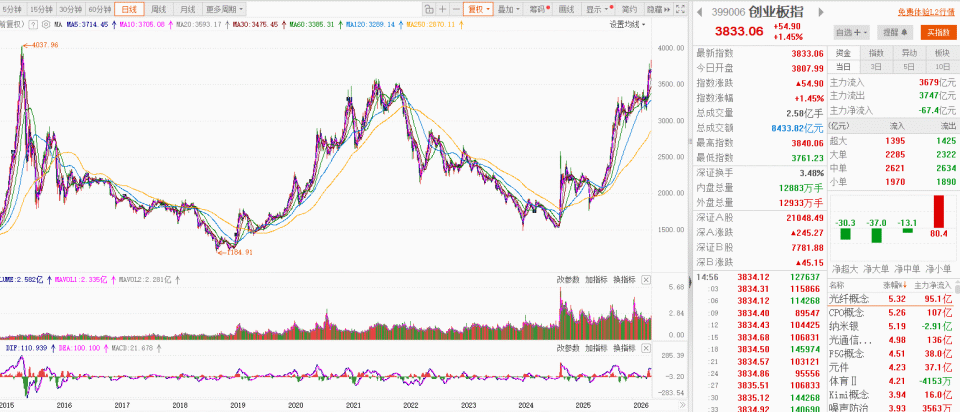Open the 资金 tab

(x=844, y=53)
